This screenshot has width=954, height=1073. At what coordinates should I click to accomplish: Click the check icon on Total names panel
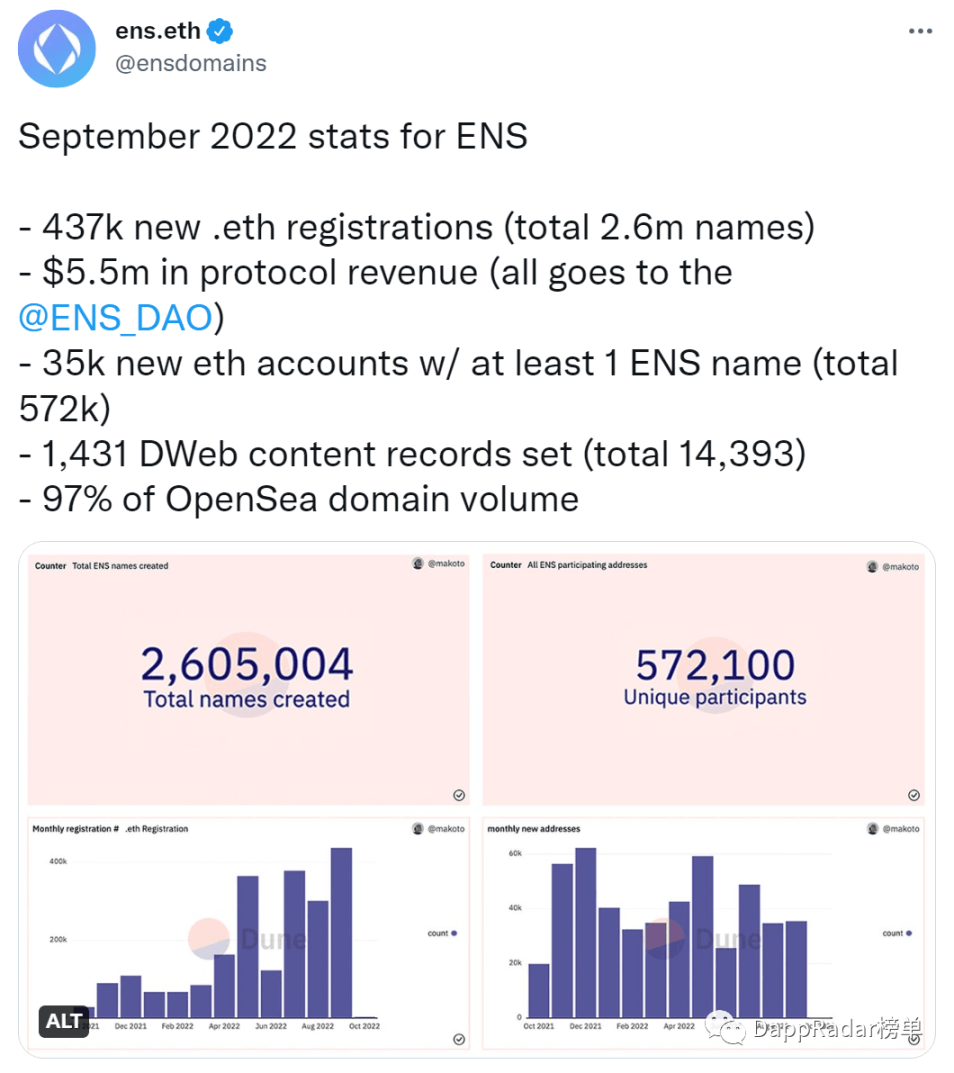[x=459, y=794]
